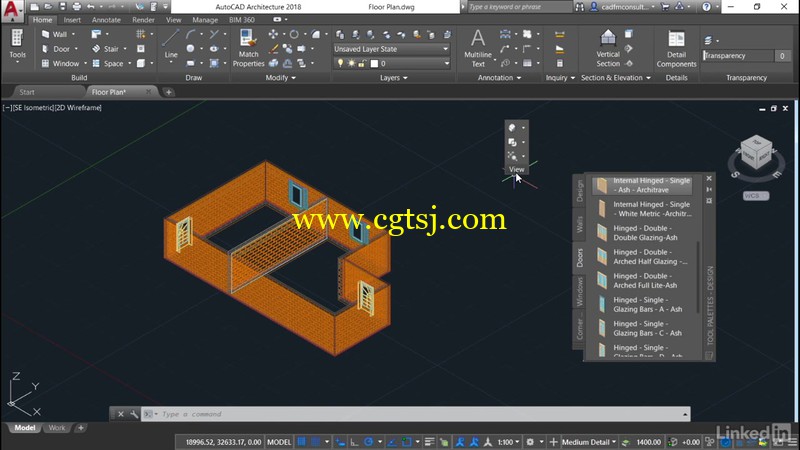Click the command line customize wrench icon
This screenshot has width=800, height=450.
click(x=134, y=414)
